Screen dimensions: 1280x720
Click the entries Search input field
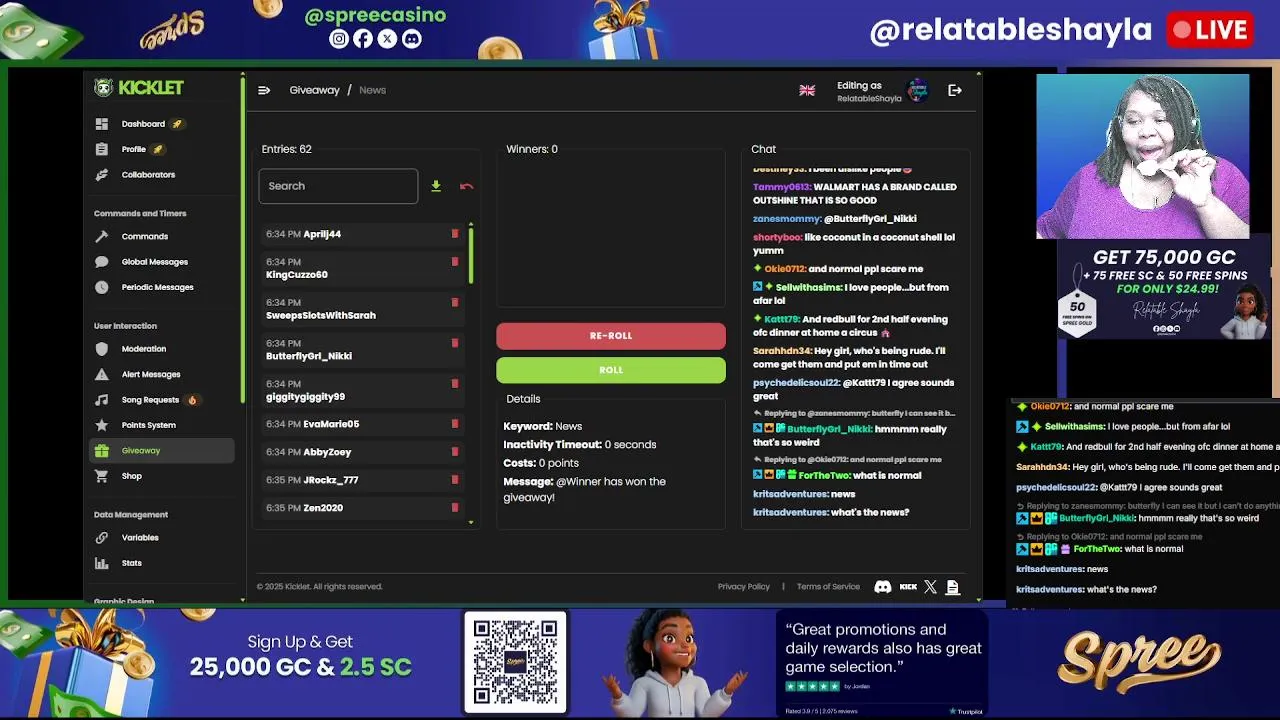click(x=338, y=186)
